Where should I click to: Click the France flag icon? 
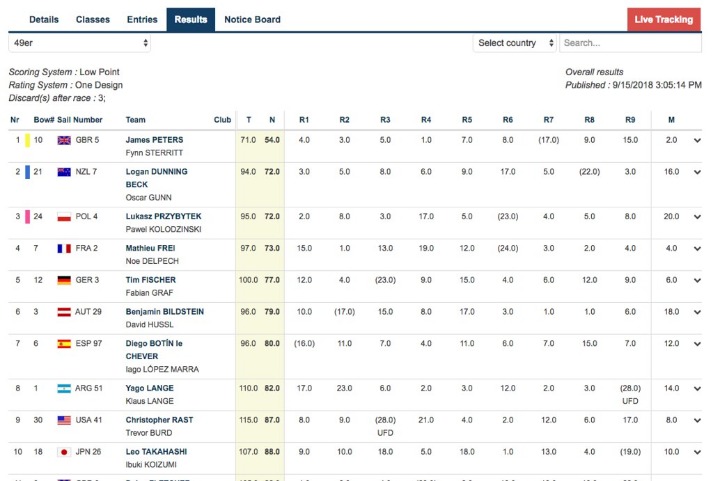coord(65,247)
